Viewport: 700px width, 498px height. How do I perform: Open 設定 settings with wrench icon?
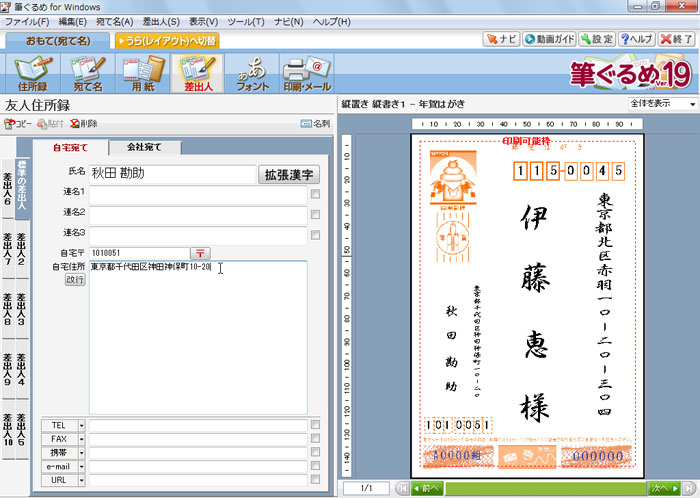tap(597, 39)
